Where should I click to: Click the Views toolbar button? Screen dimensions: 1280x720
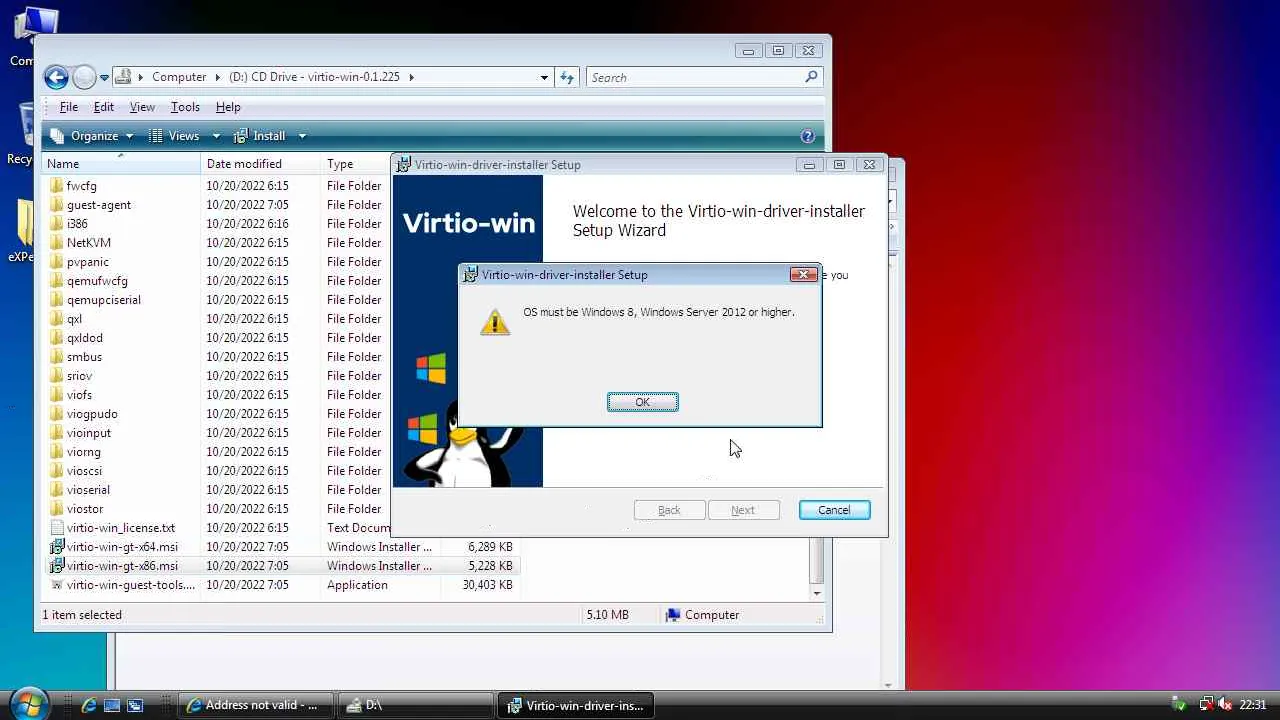click(175, 136)
